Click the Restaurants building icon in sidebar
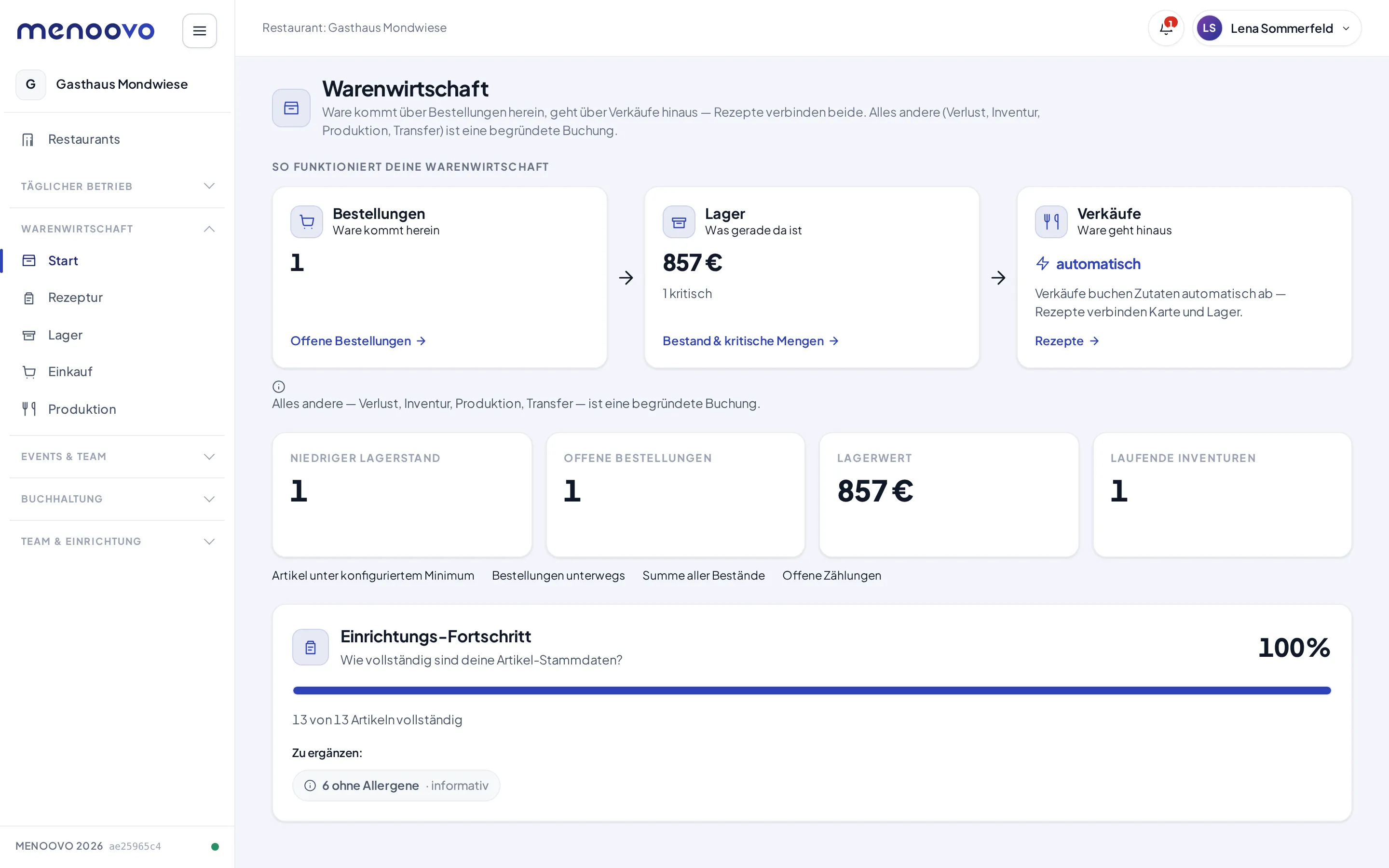Screen dimensions: 1389x868 click(28, 139)
